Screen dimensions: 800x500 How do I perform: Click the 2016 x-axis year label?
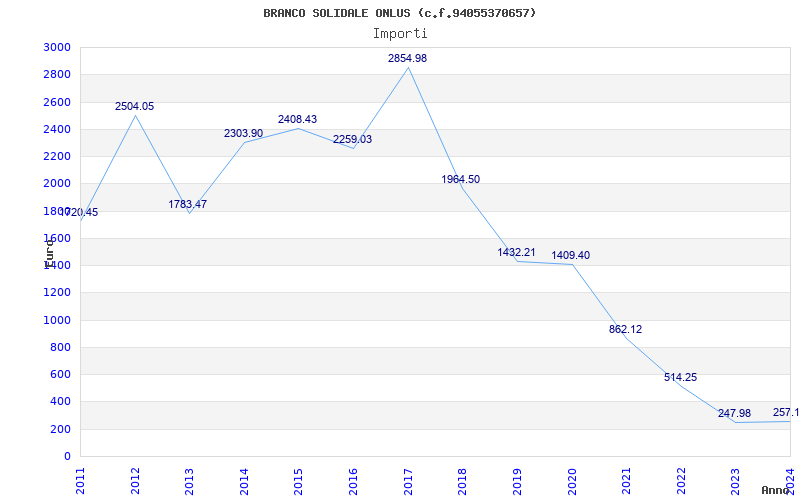[353, 481]
